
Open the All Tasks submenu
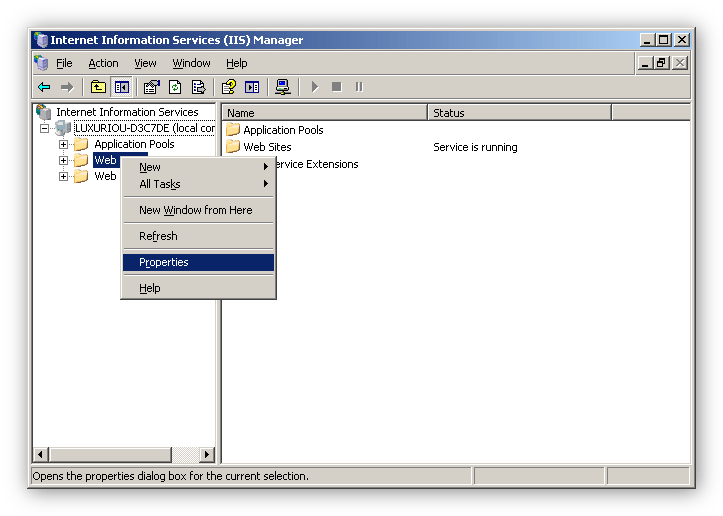pos(198,184)
